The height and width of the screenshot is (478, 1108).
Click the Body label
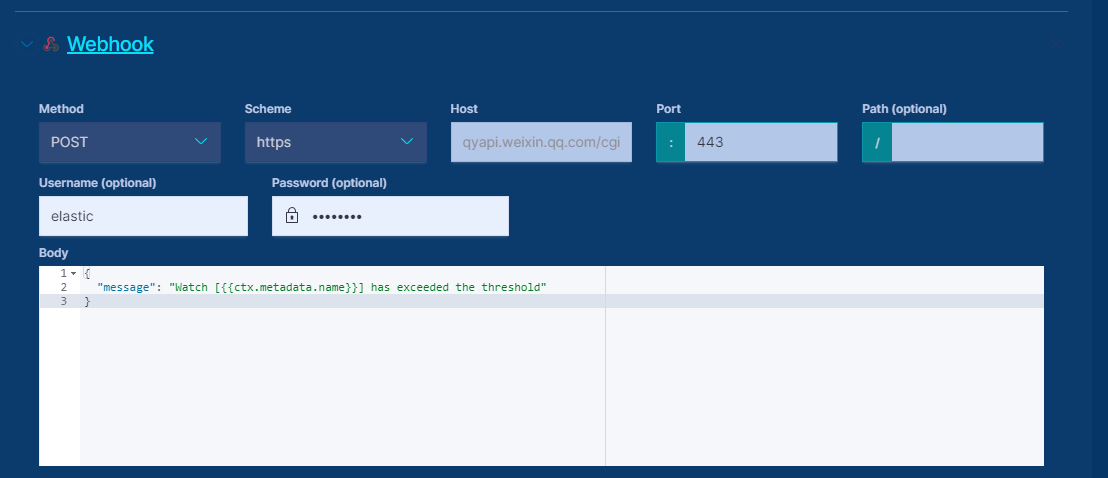53,253
